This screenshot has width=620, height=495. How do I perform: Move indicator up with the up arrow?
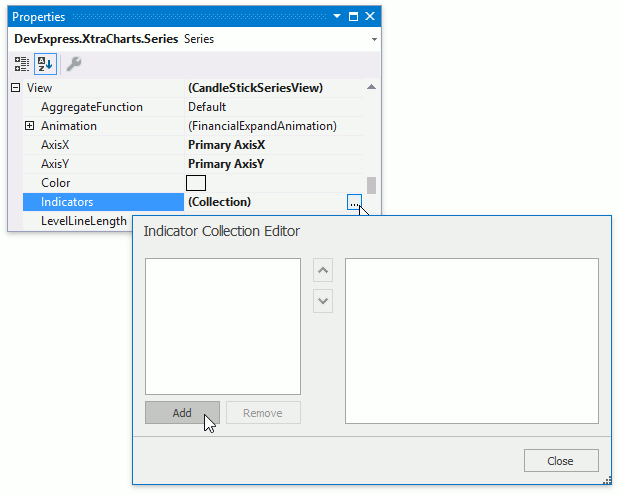(x=323, y=270)
